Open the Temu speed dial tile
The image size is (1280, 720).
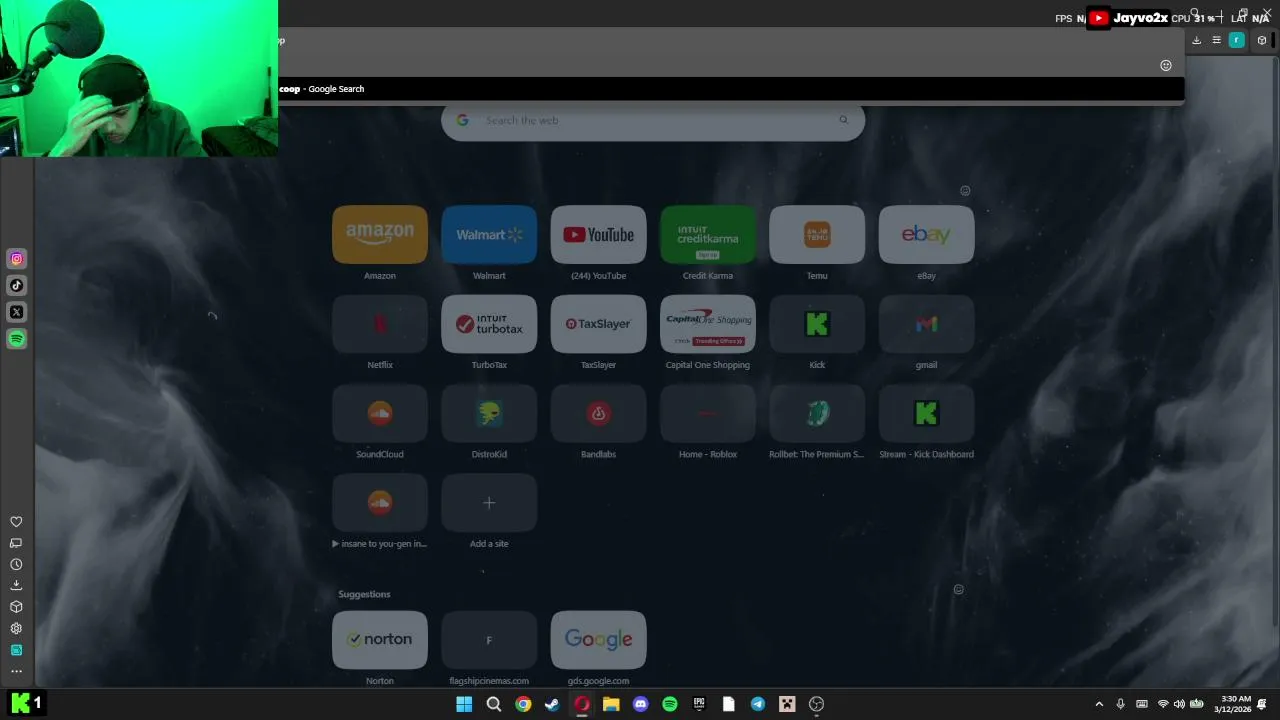point(817,234)
